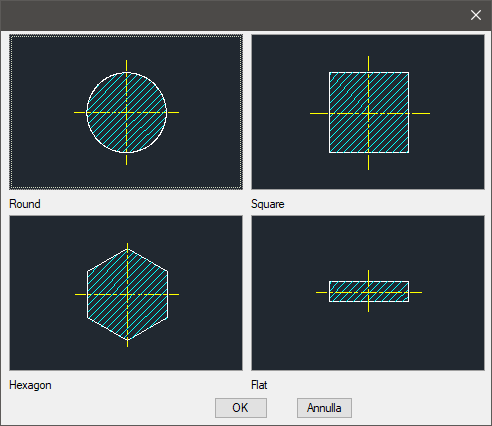Image resolution: width=492 pixels, height=426 pixels.
Task: Click the center crosshair of the square
Action: (368, 114)
